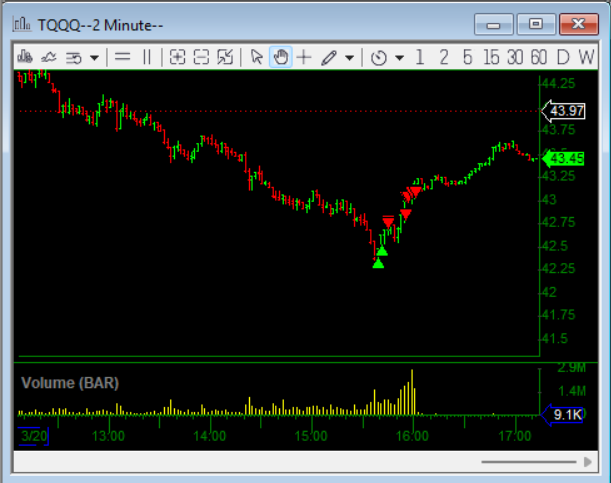Click the 44.25 price axis label
611x483 pixels.
coord(558,83)
